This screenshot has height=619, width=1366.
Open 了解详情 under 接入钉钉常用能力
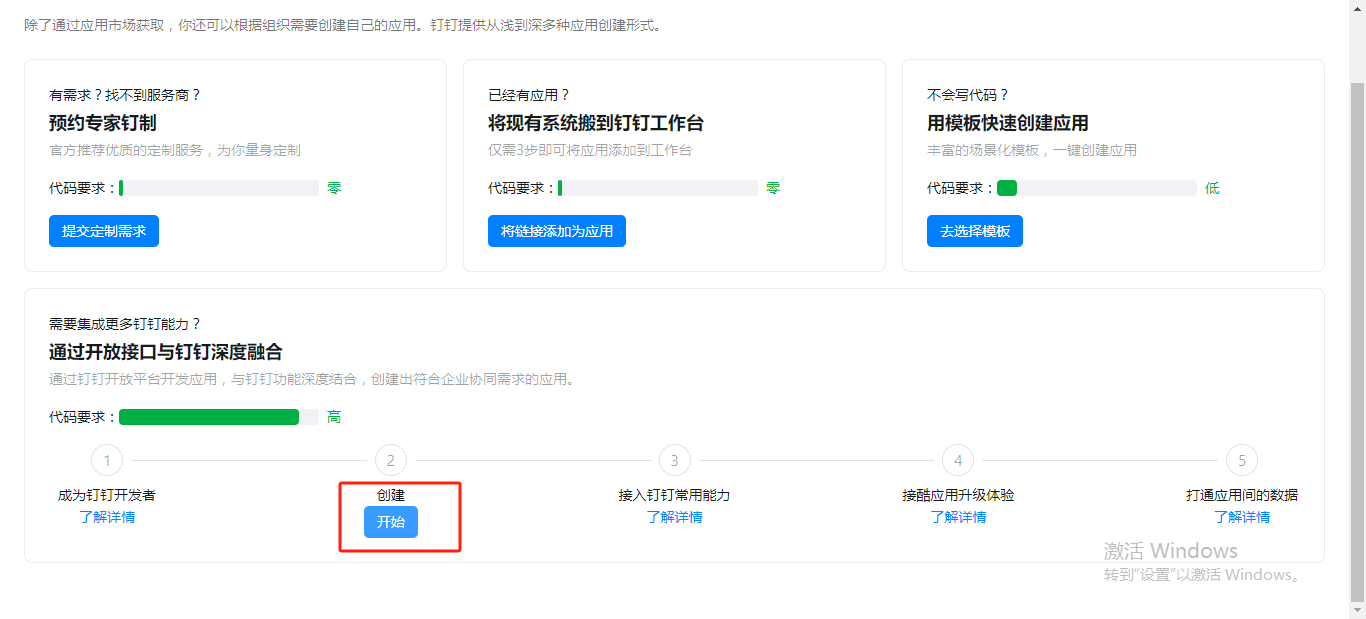[x=674, y=517]
